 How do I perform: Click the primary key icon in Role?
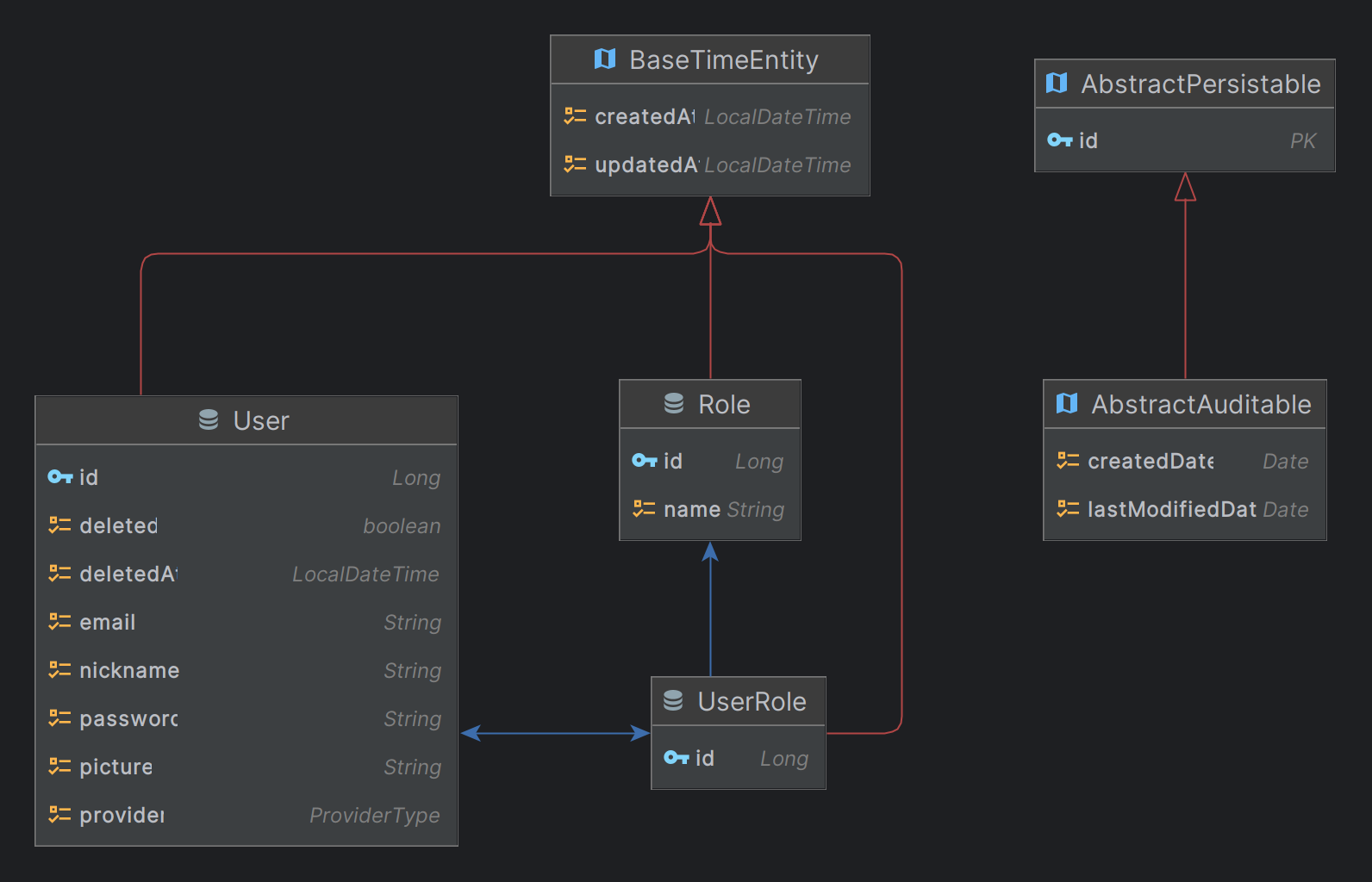click(645, 461)
